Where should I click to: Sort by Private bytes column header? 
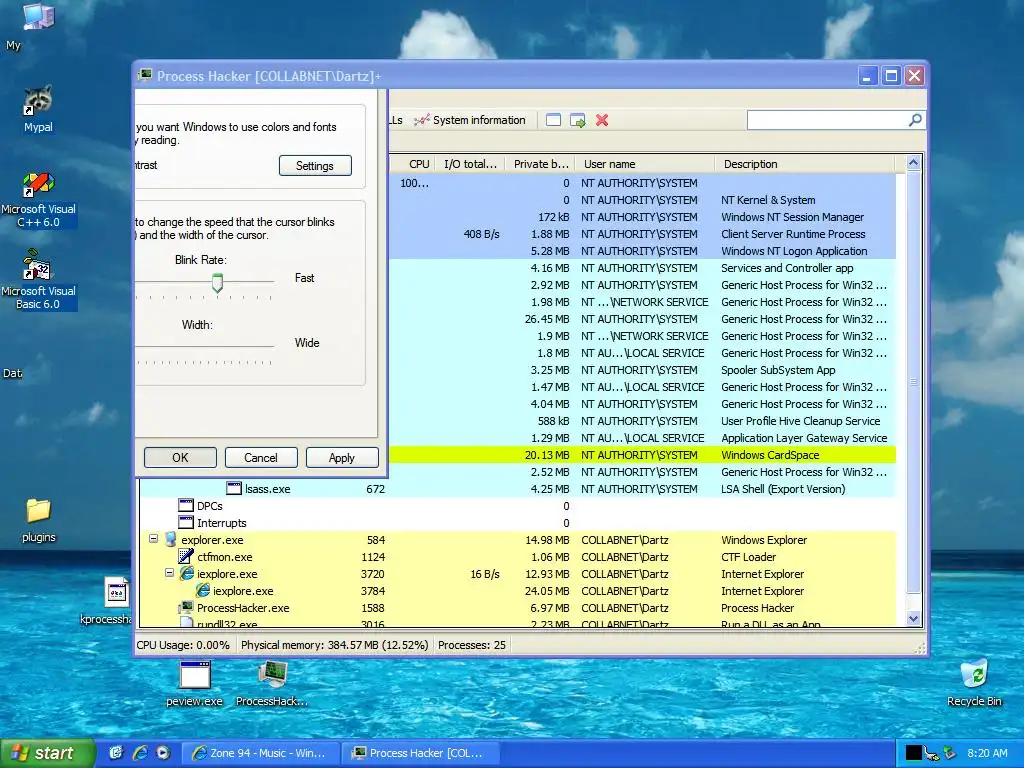click(540, 164)
